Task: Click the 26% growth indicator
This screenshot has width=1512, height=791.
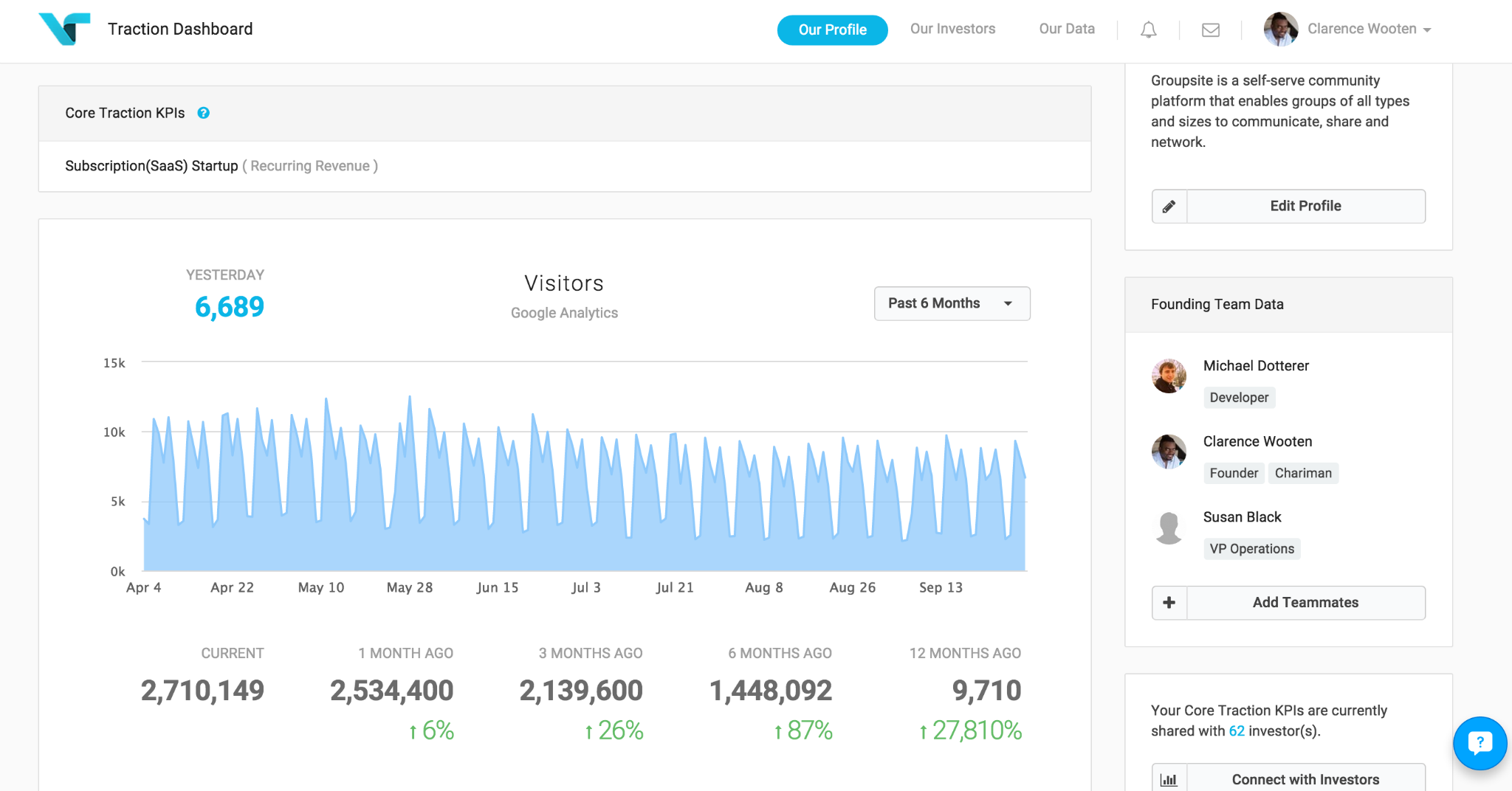Action: [x=614, y=730]
